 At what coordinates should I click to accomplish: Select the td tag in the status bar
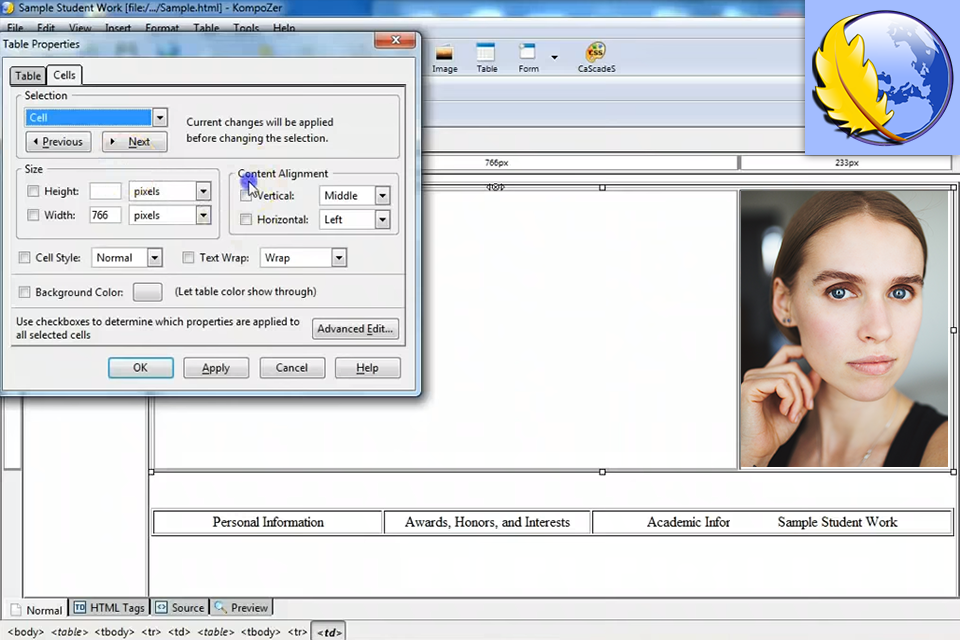click(329, 631)
